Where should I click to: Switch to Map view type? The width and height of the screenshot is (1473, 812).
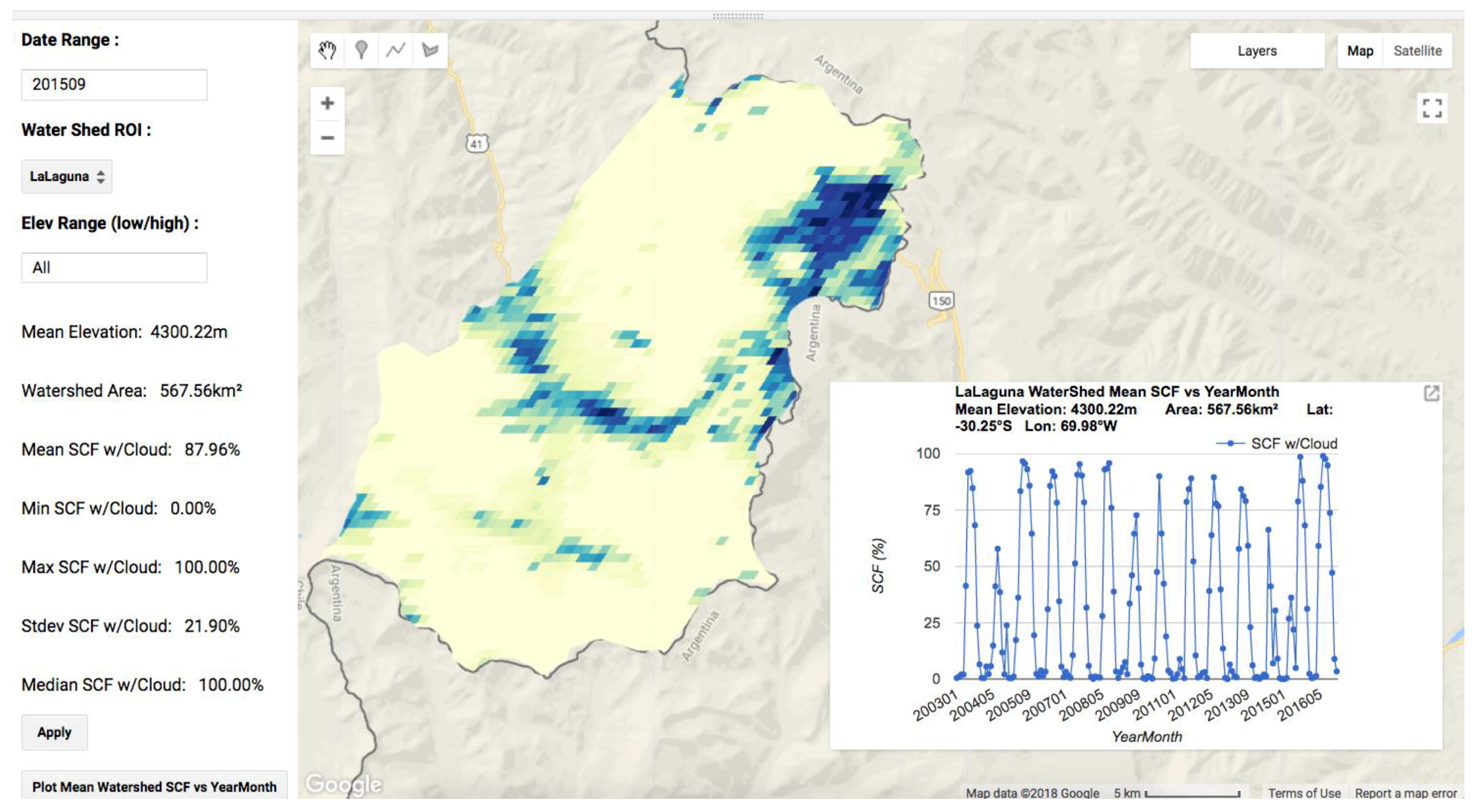point(1360,51)
